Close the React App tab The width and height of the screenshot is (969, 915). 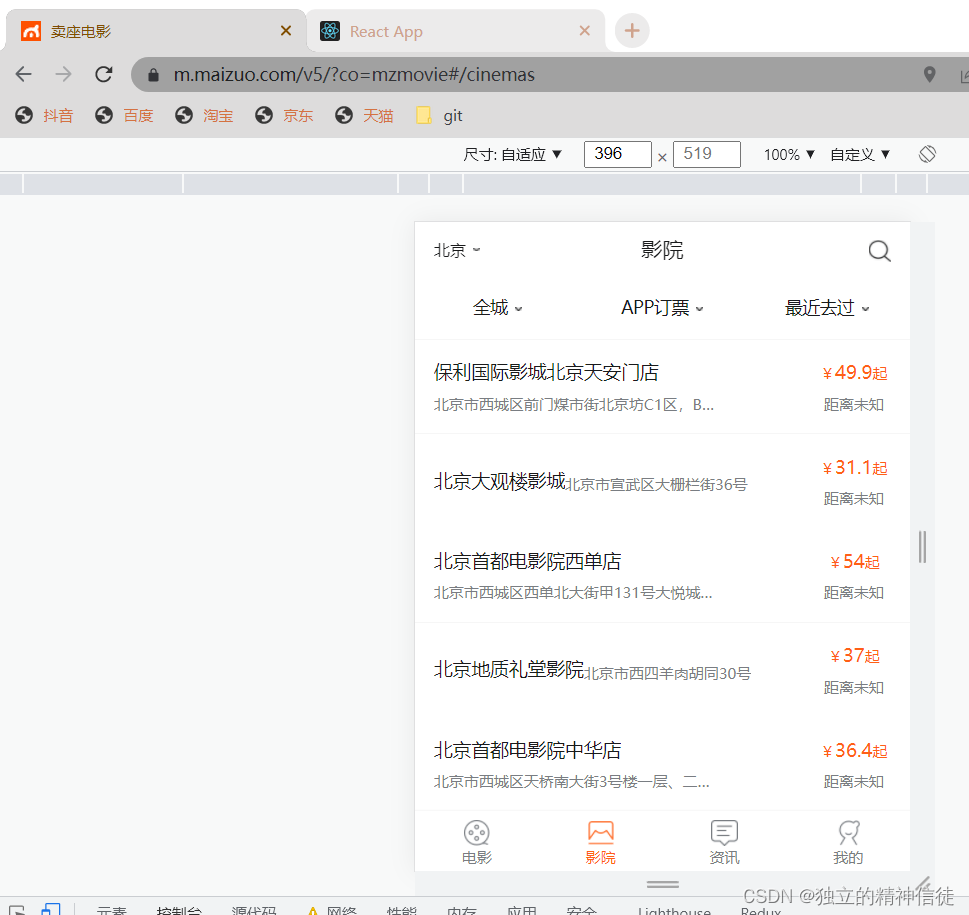point(585,30)
